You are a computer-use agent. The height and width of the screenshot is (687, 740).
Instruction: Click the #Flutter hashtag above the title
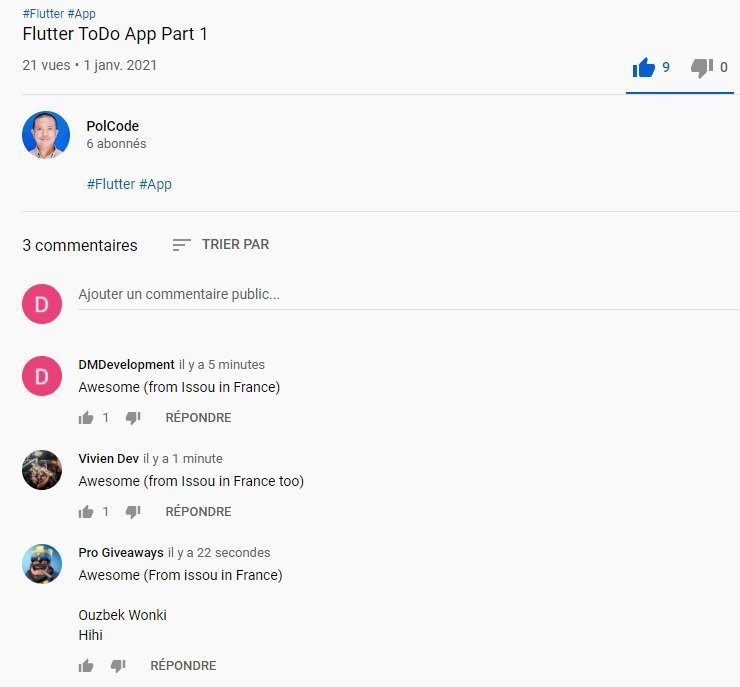tap(43, 14)
